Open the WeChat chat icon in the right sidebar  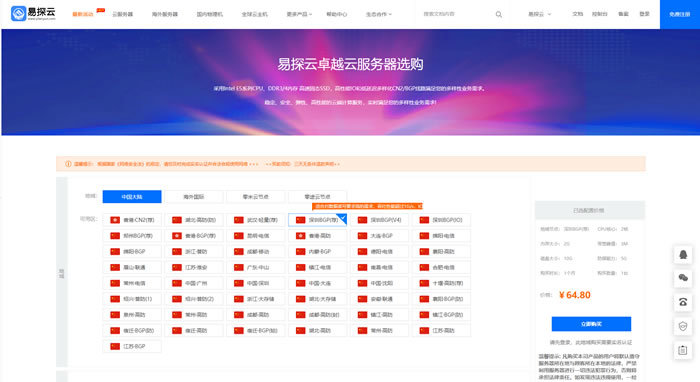[x=683, y=278]
